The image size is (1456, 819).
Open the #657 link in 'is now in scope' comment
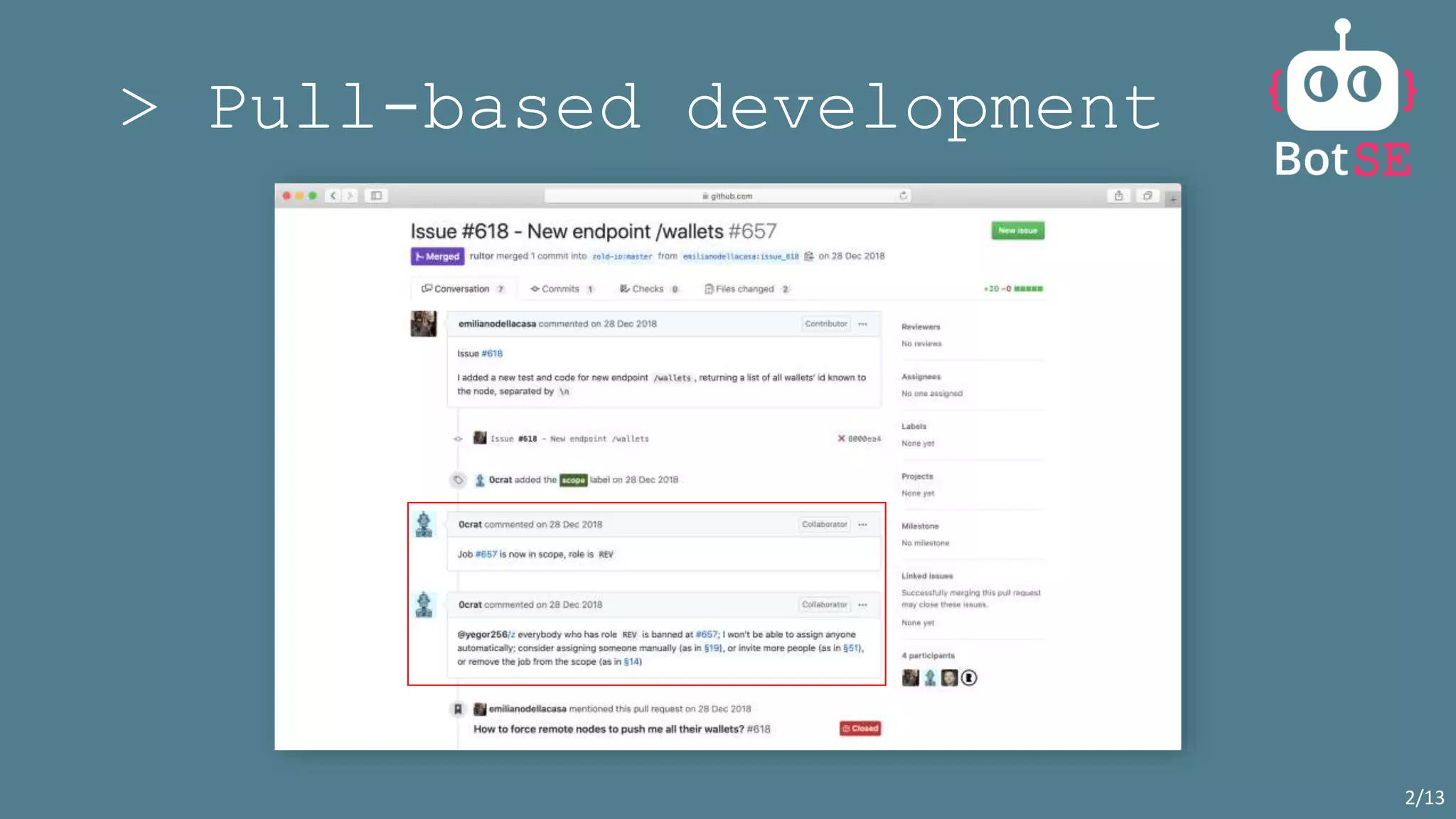486,554
